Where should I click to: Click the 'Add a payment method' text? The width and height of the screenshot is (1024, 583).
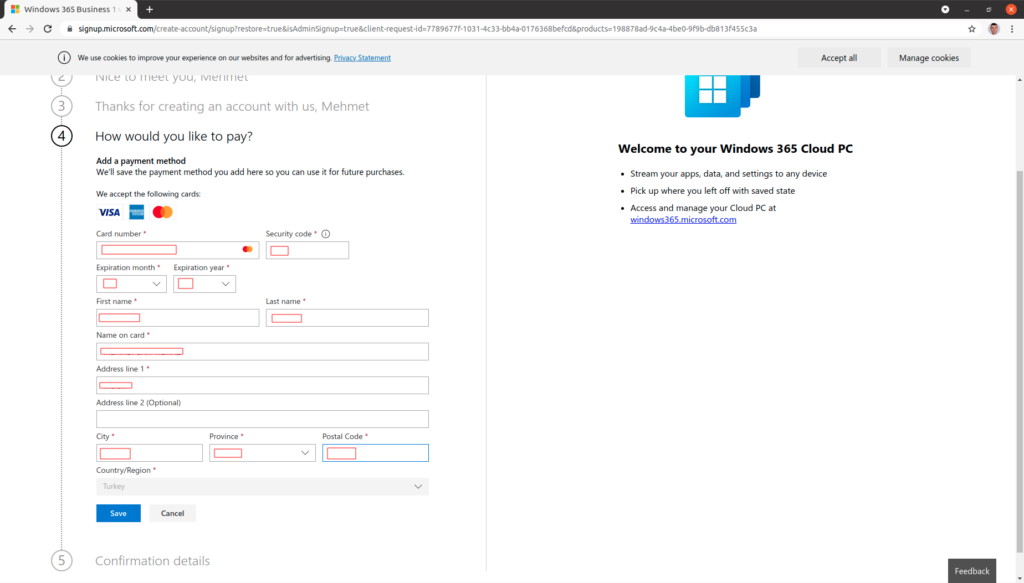pos(141,161)
